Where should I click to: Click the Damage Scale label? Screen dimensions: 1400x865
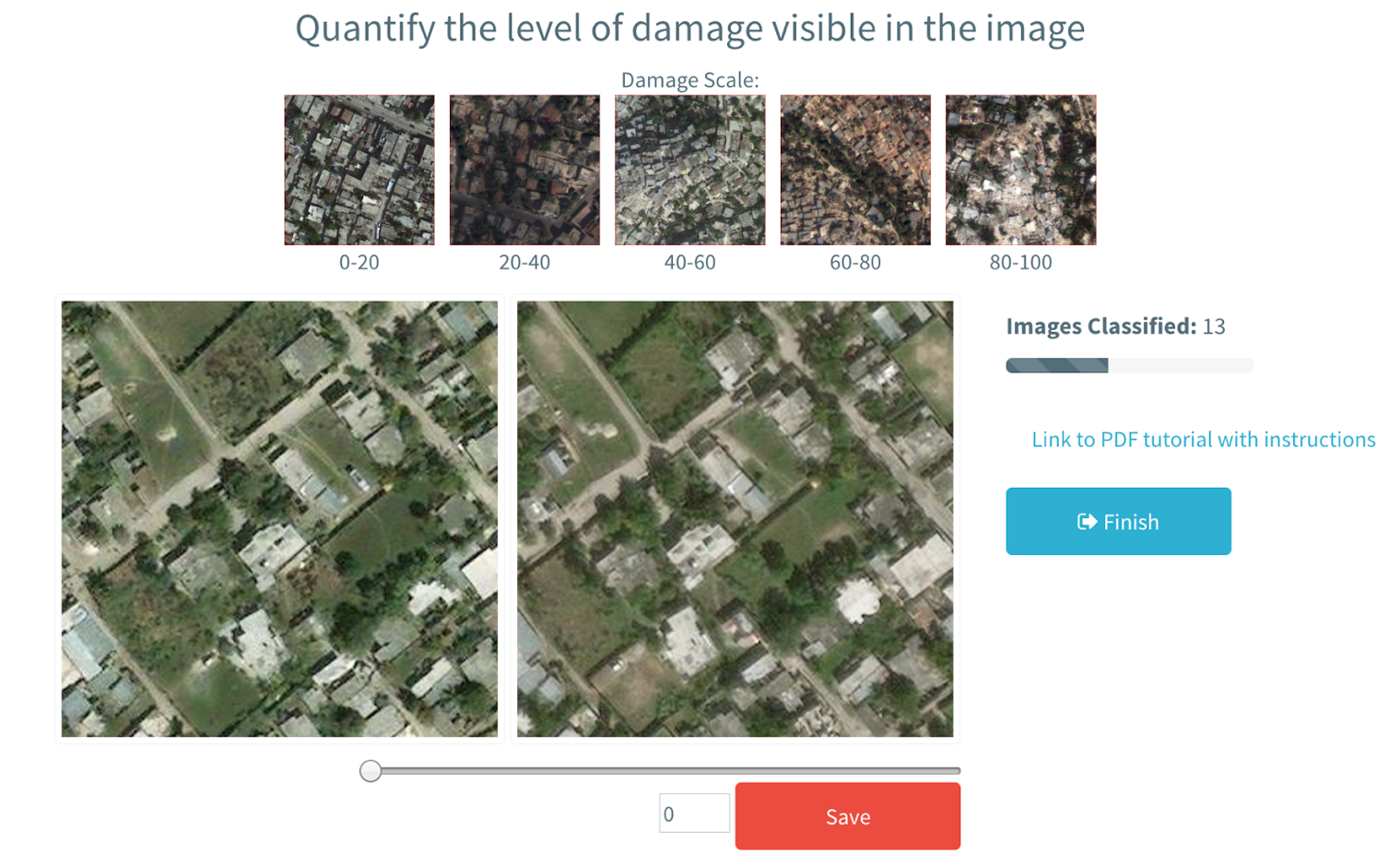(x=689, y=80)
